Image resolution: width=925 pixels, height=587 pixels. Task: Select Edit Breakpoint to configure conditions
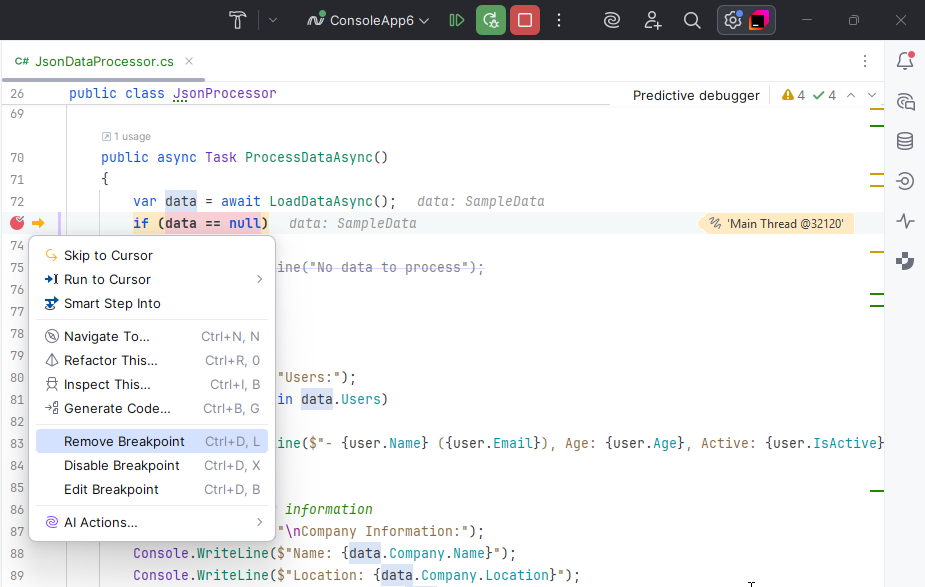(111, 489)
